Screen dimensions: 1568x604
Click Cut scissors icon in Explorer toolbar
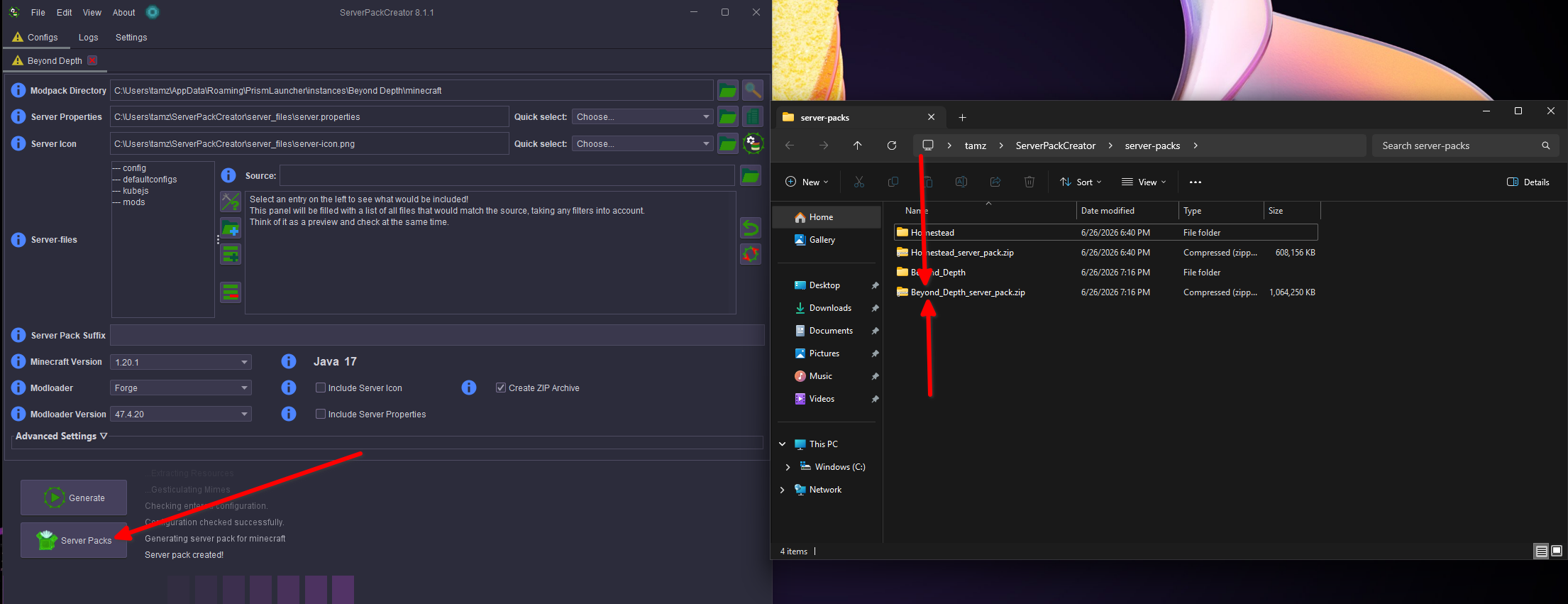859,182
